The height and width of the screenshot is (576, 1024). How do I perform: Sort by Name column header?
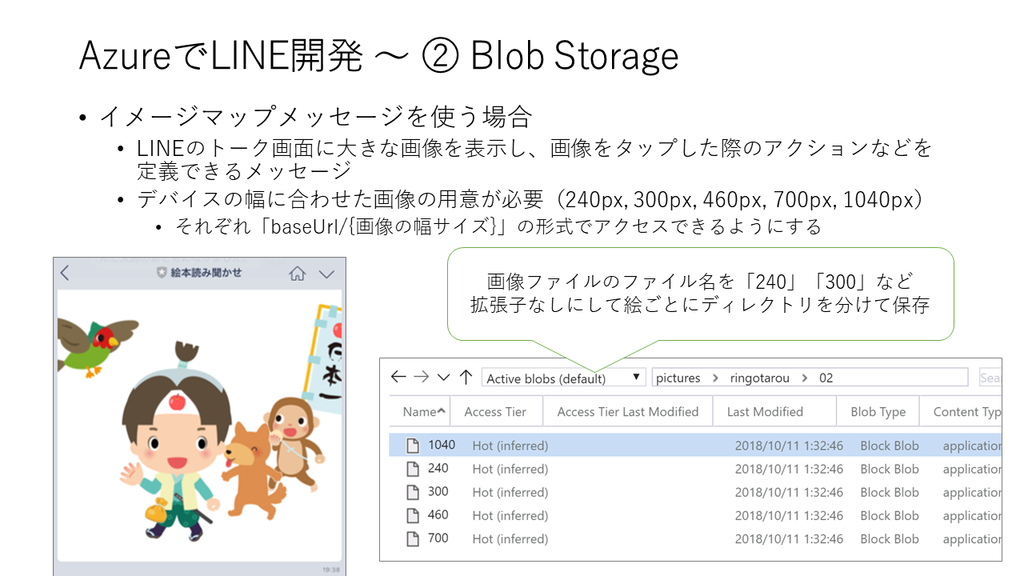423,411
